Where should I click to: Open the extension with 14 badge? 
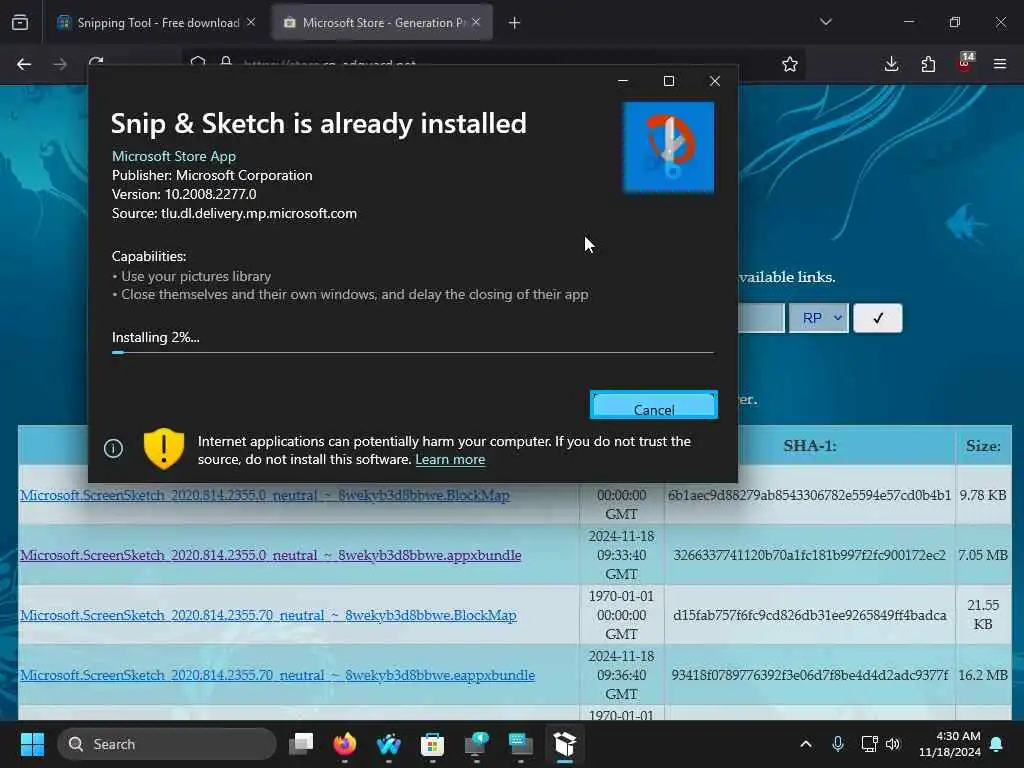(965, 63)
